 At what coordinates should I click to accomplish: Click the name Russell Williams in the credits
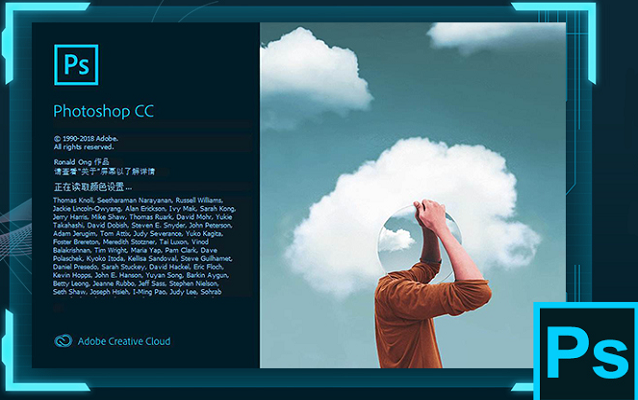tap(206, 199)
